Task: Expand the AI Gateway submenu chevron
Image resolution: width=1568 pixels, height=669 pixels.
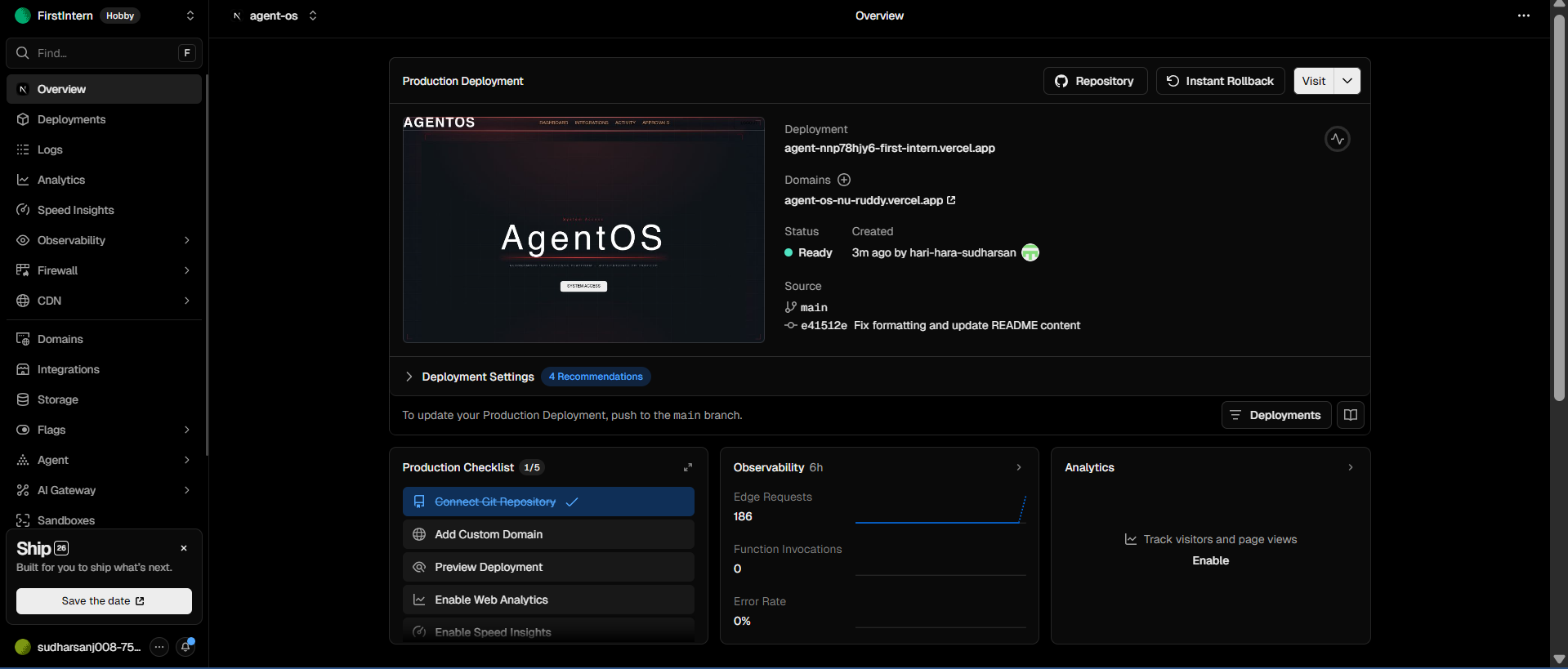Action: (187, 490)
